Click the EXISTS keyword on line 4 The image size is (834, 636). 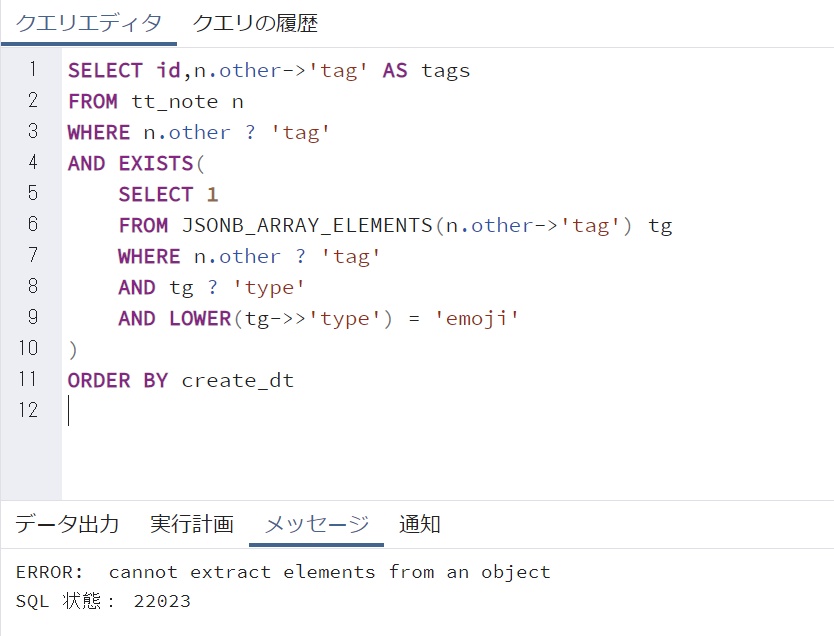(155, 163)
